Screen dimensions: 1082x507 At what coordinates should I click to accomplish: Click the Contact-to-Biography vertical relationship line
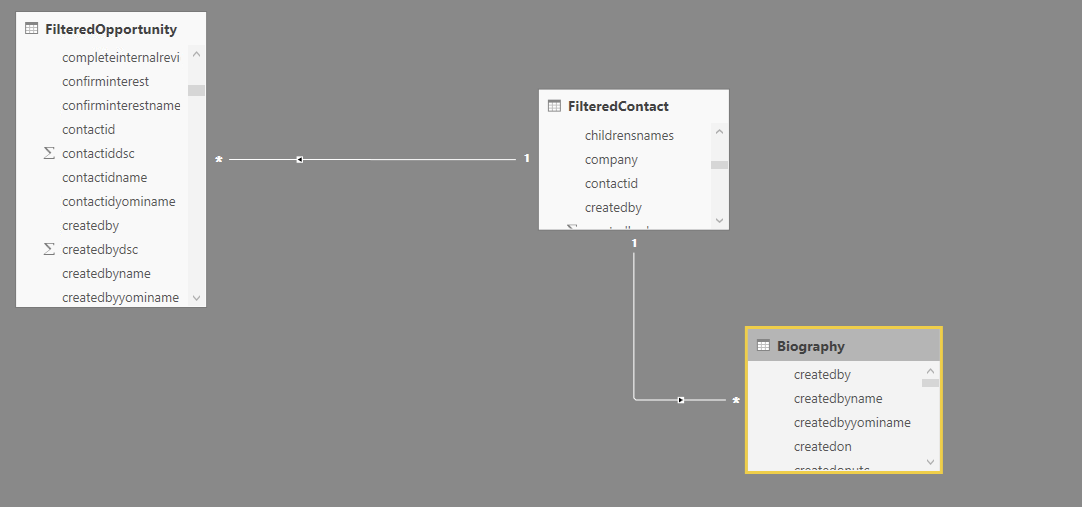(x=634, y=324)
